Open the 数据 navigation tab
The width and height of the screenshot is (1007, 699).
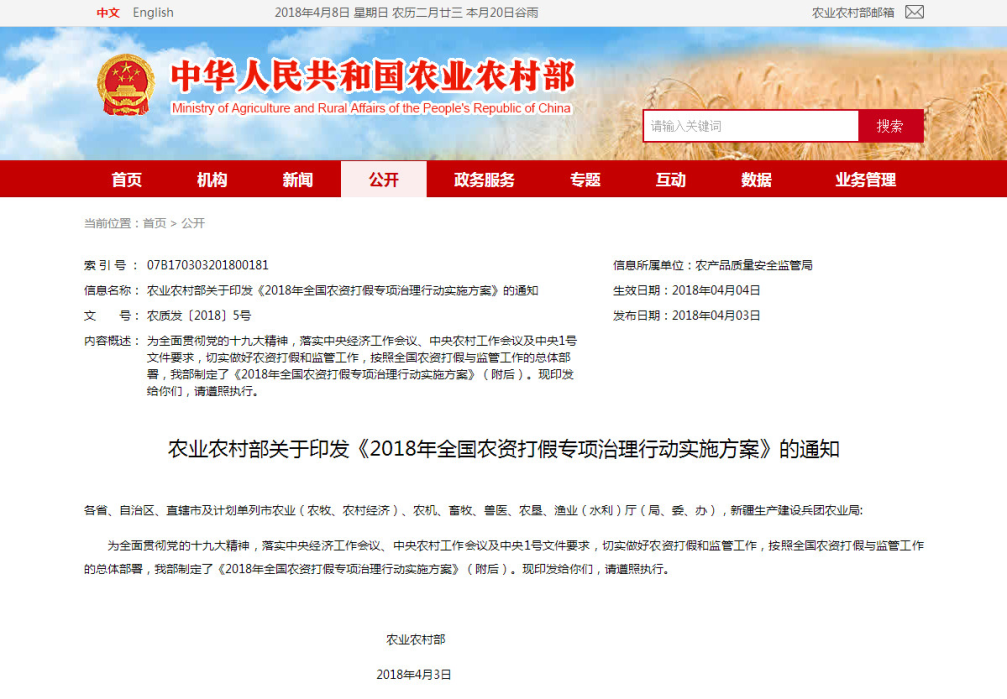click(x=756, y=179)
